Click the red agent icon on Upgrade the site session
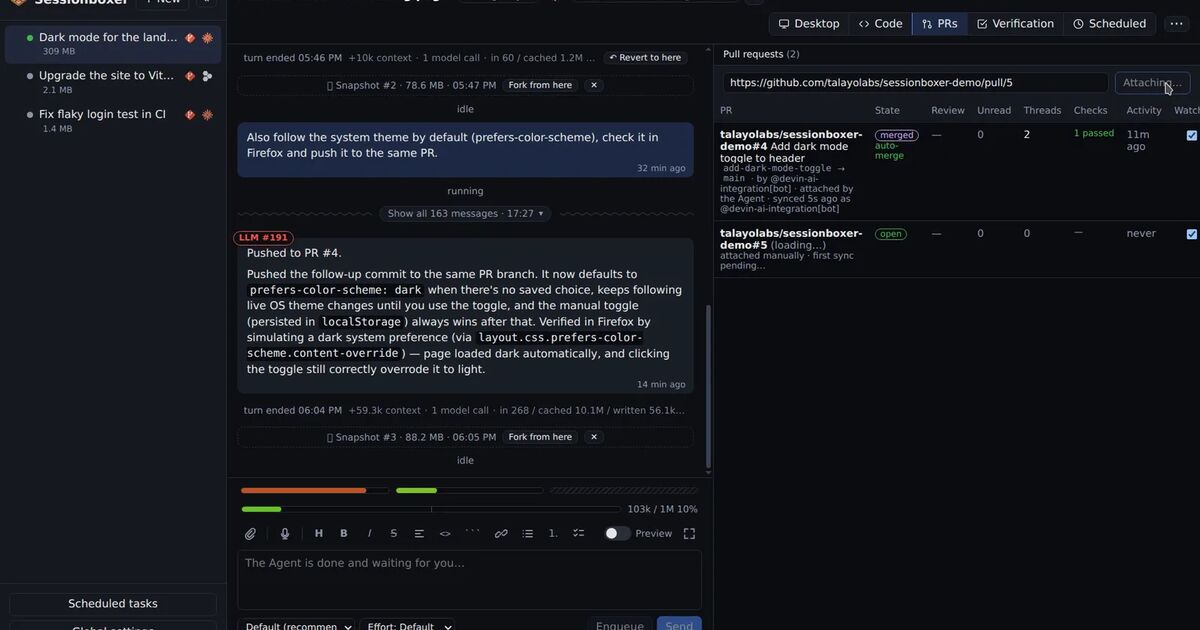The height and width of the screenshot is (630, 1200). tap(190, 76)
